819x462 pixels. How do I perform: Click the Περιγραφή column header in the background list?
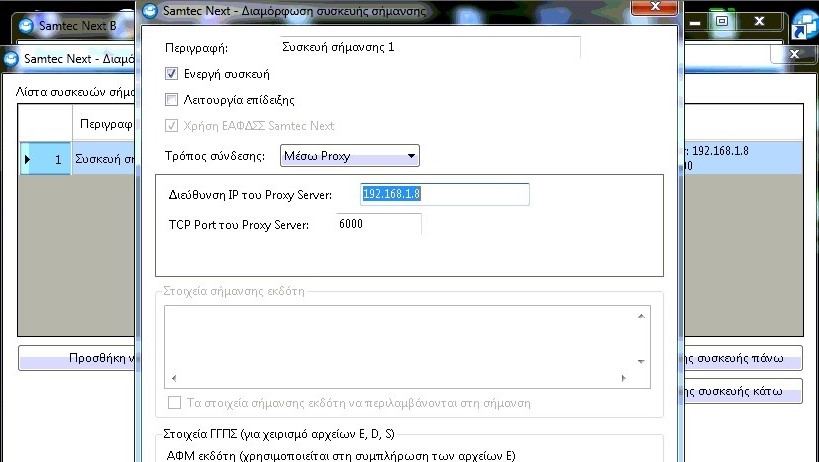tap(103, 124)
